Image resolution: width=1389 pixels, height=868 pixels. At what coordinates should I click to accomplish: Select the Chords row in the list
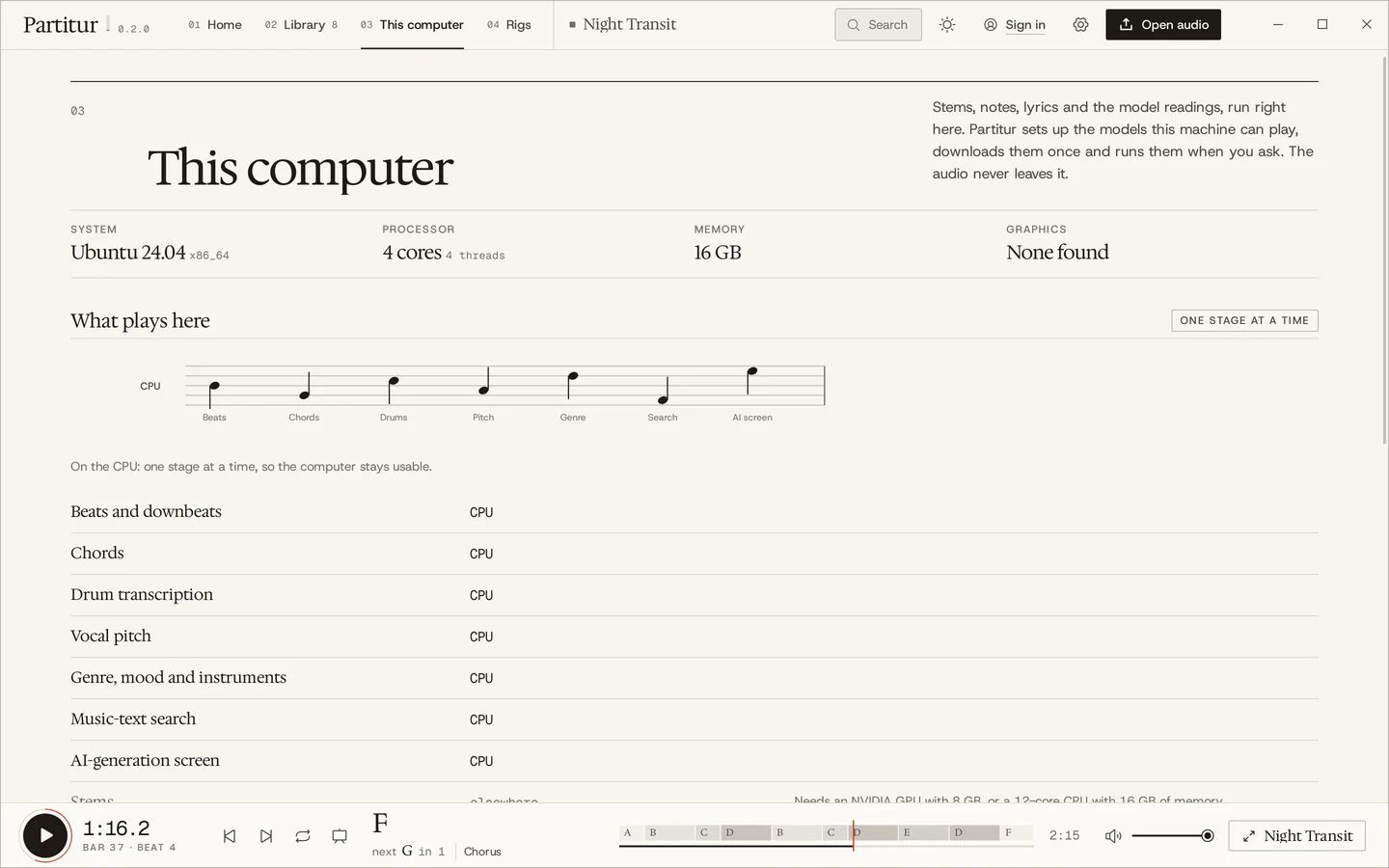tap(694, 554)
